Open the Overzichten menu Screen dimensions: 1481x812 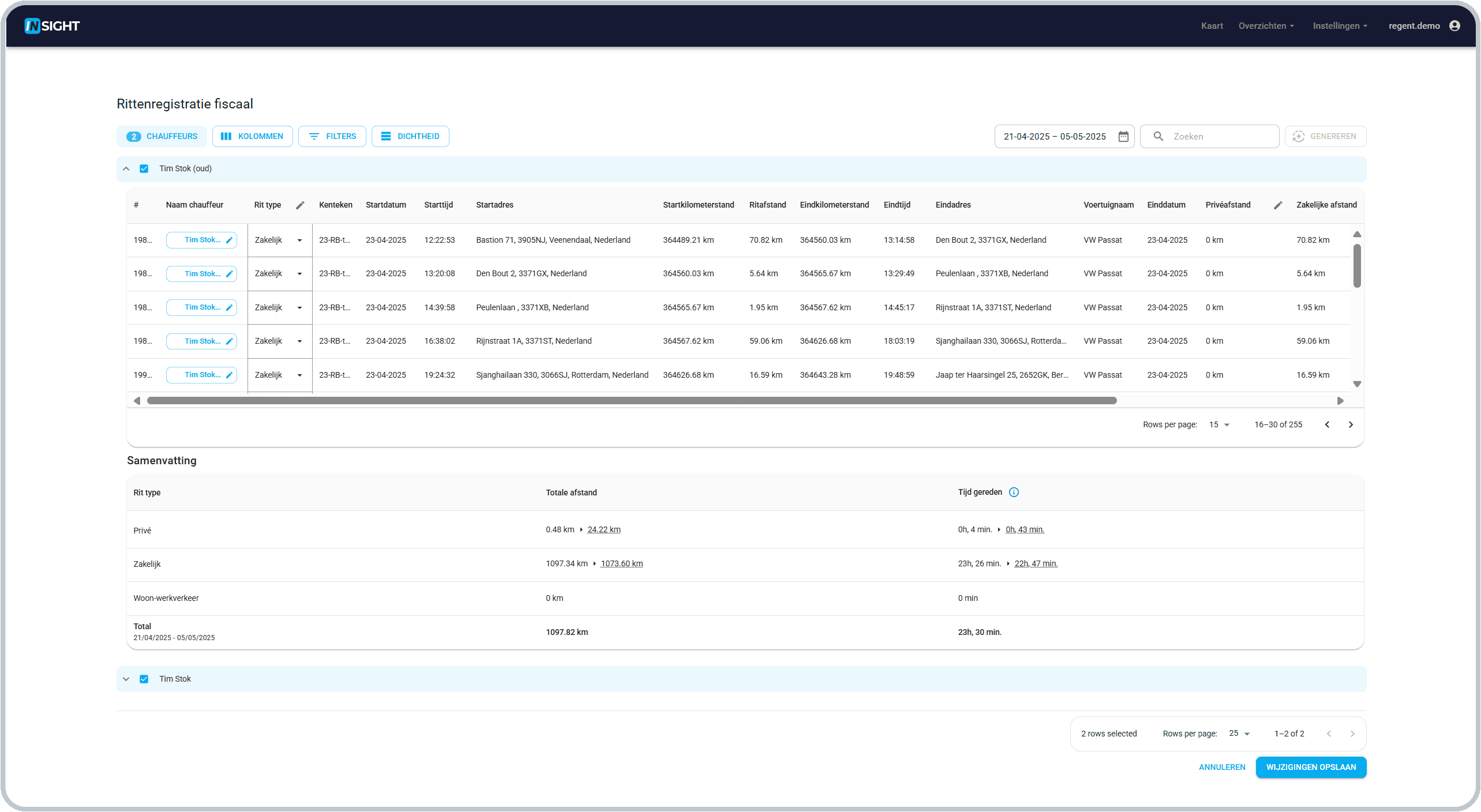click(x=1266, y=26)
